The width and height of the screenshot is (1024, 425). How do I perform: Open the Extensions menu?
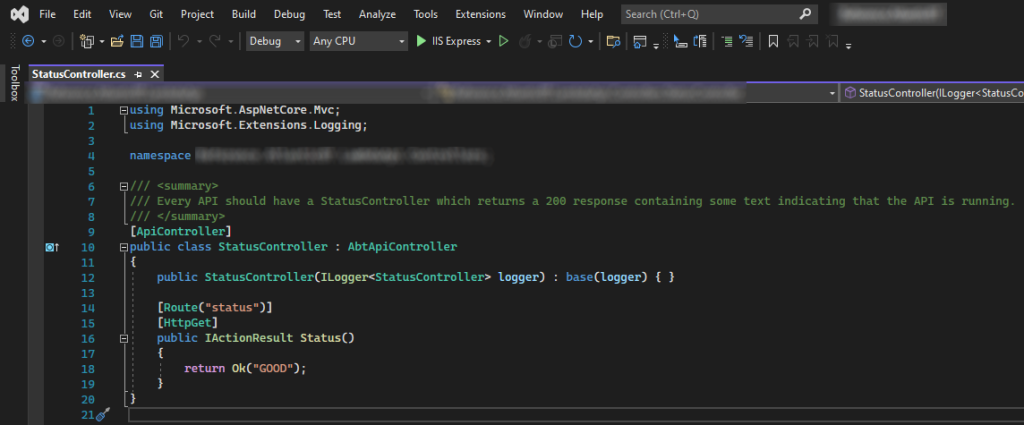481,14
